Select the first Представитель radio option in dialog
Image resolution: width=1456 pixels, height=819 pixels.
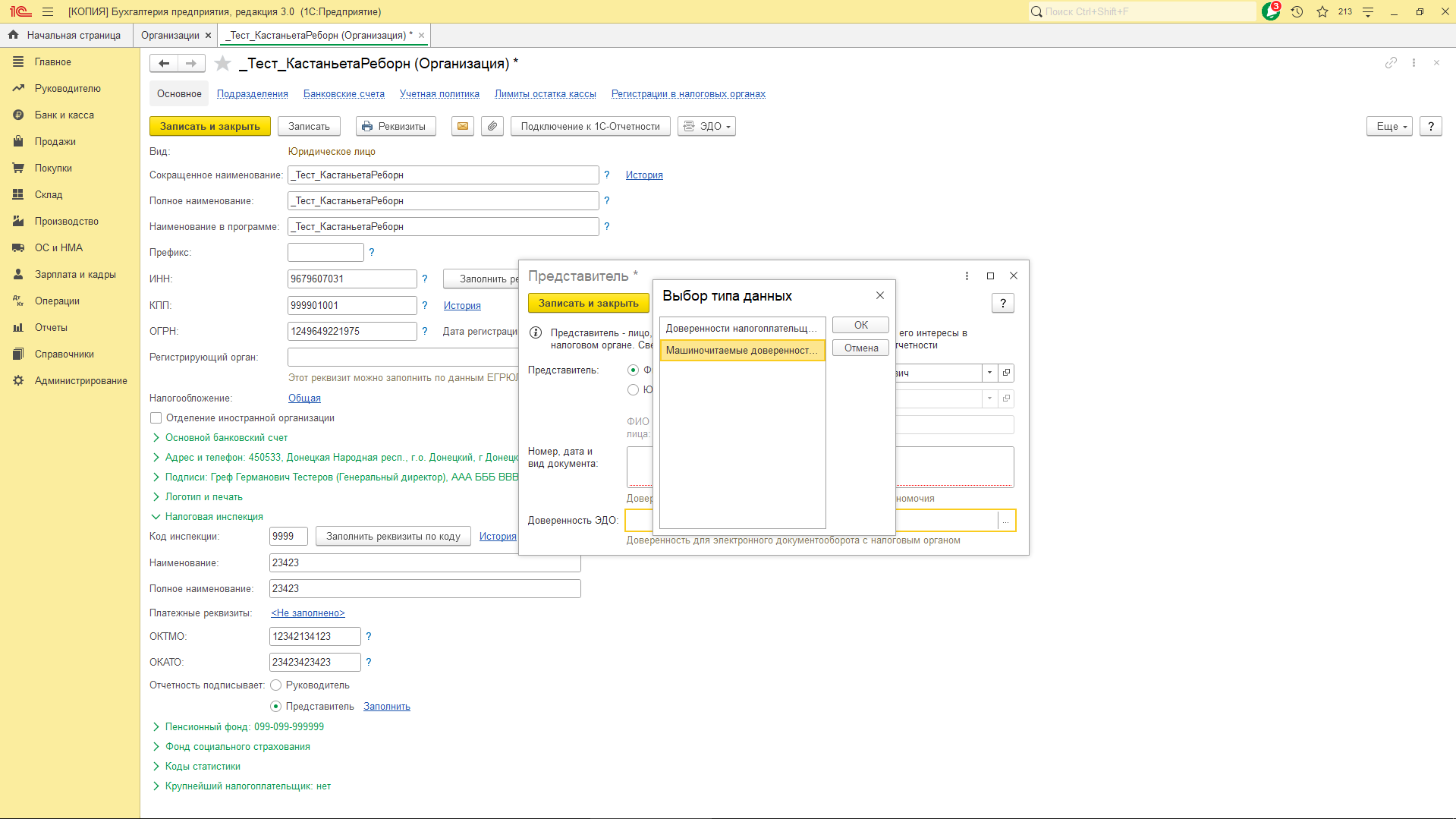tap(633, 370)
